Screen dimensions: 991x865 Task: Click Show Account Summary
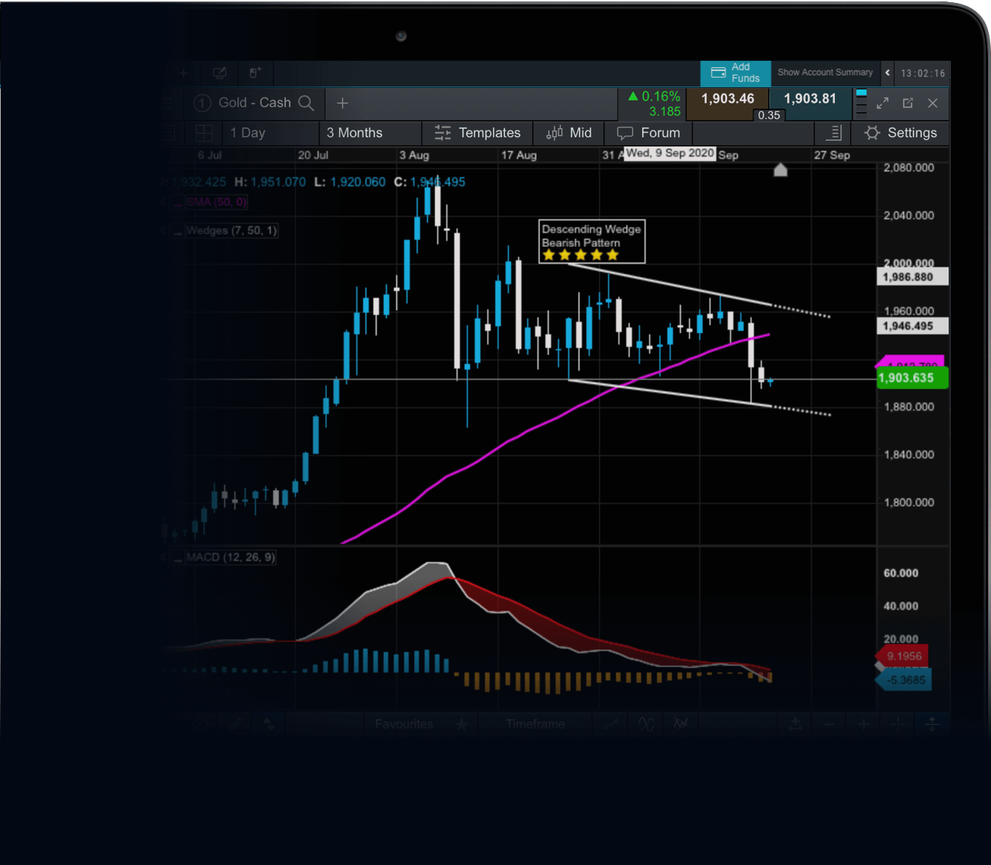(825, 72)
